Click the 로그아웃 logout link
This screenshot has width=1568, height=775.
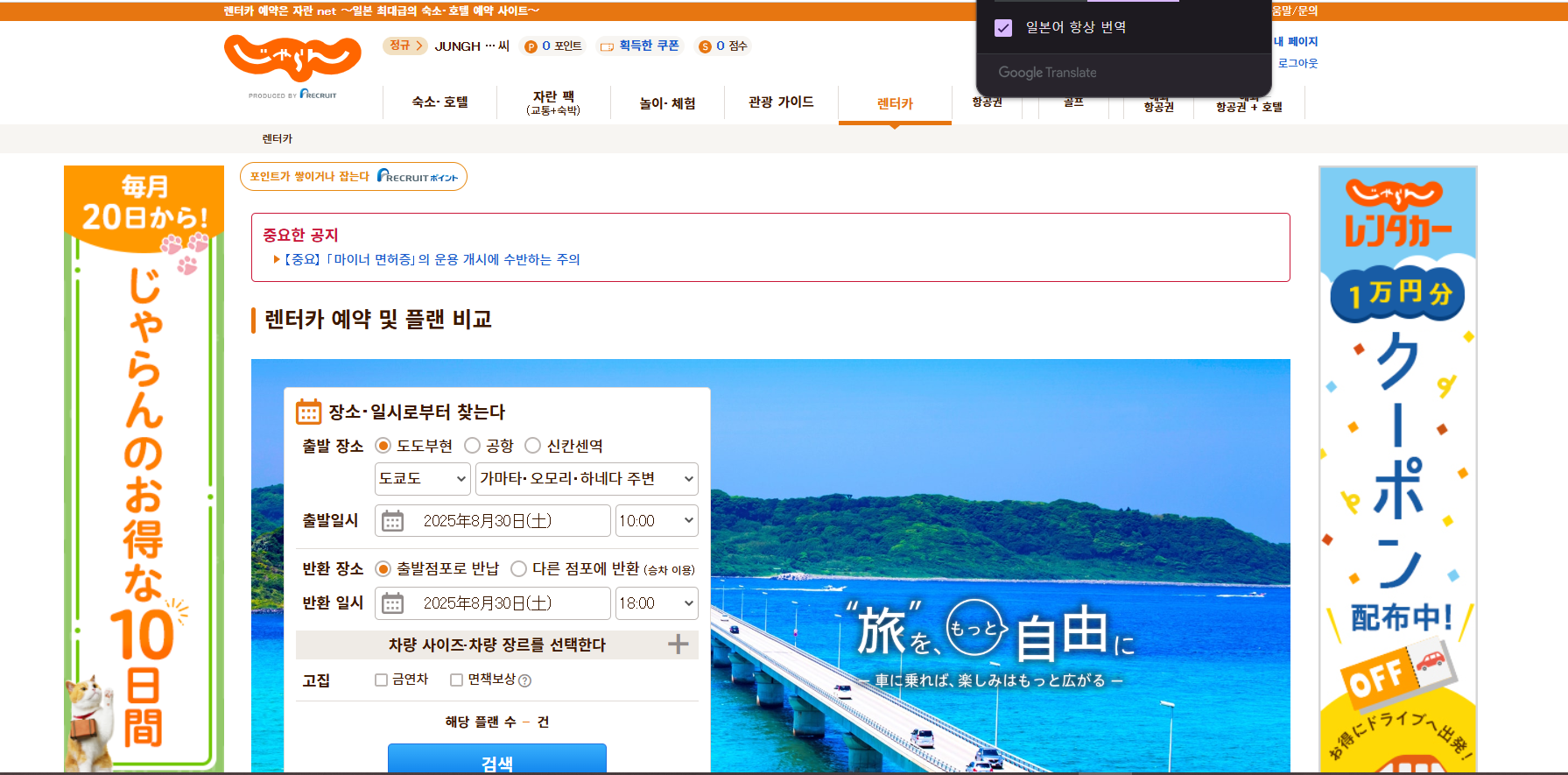click(x=1297, y=63)
